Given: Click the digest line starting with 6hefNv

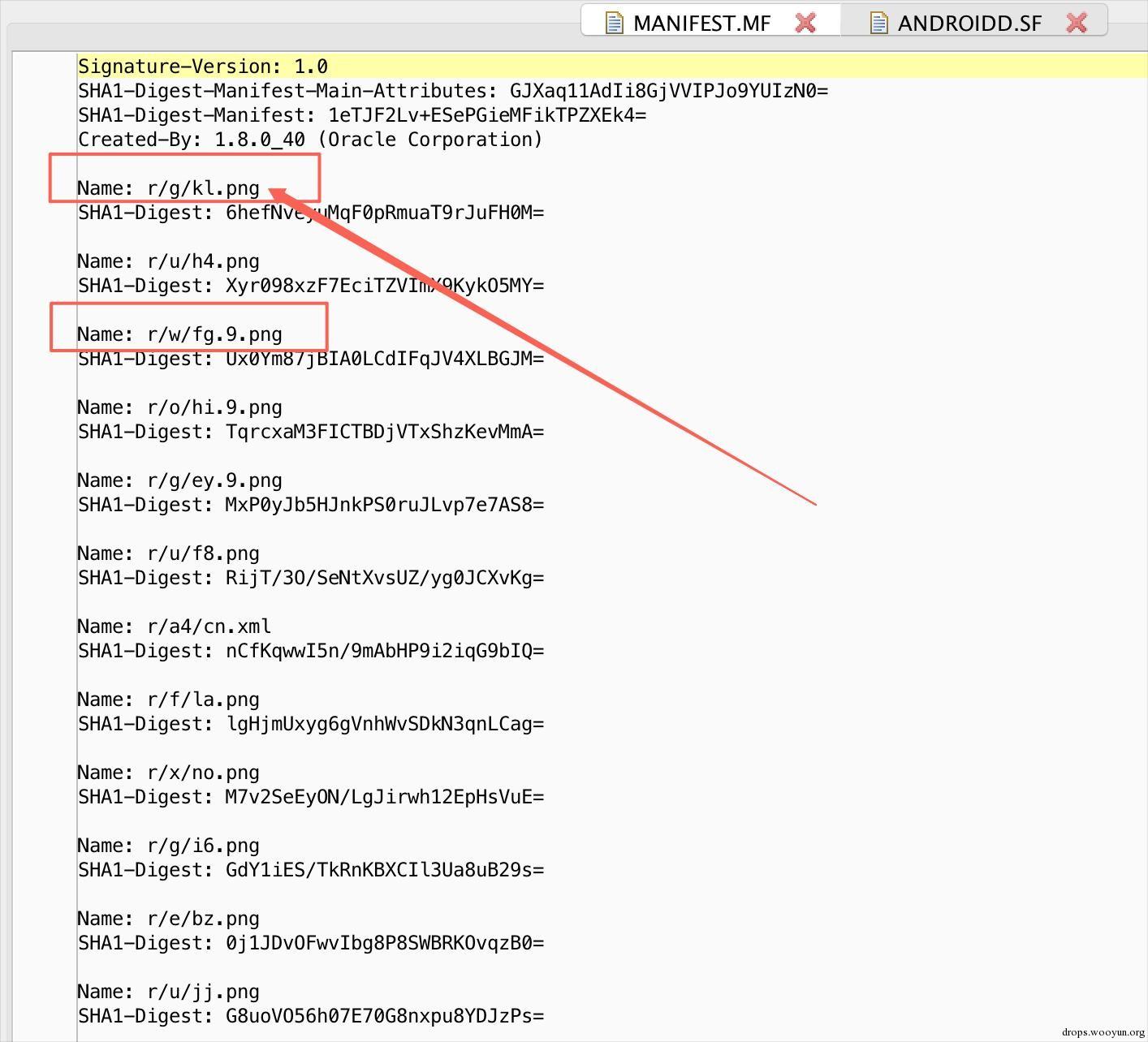Looking at the screenshot, I should (311, 213).
